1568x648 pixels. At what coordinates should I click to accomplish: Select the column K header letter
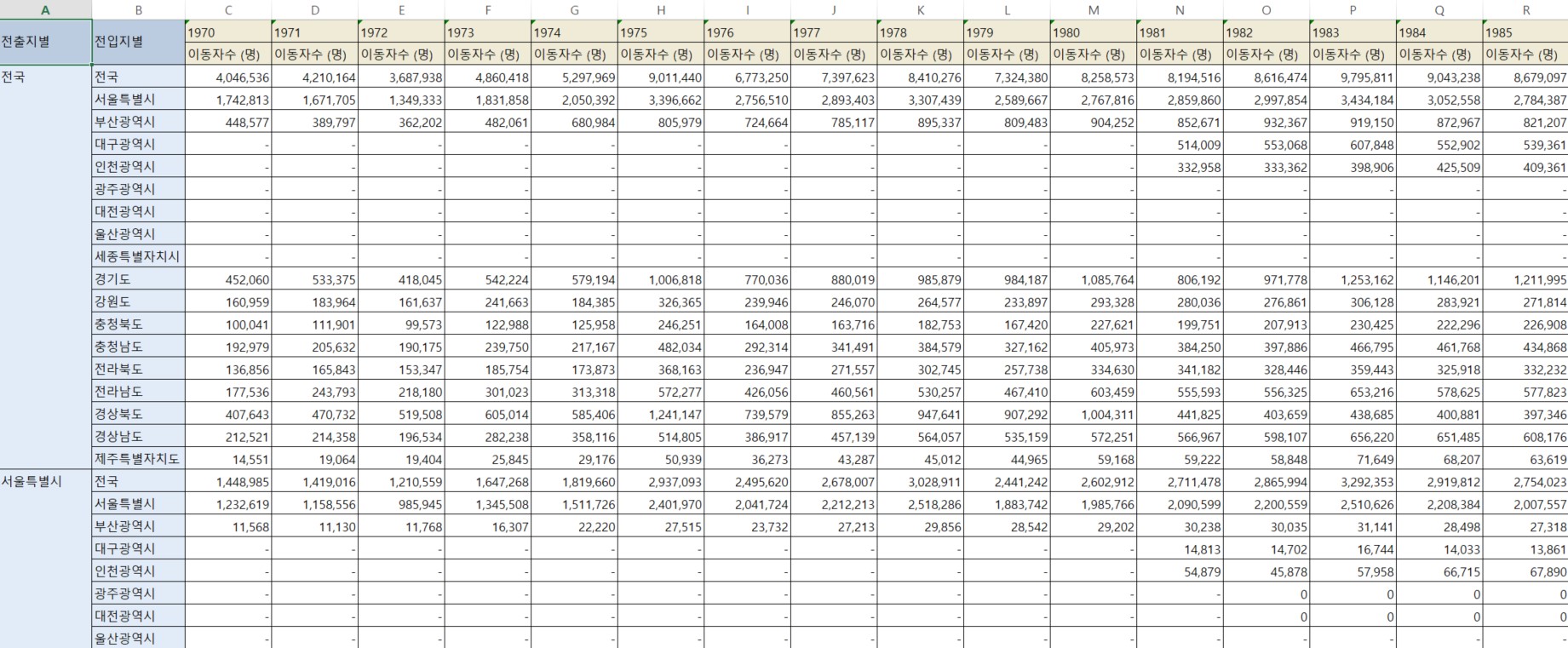pos(921,10)
